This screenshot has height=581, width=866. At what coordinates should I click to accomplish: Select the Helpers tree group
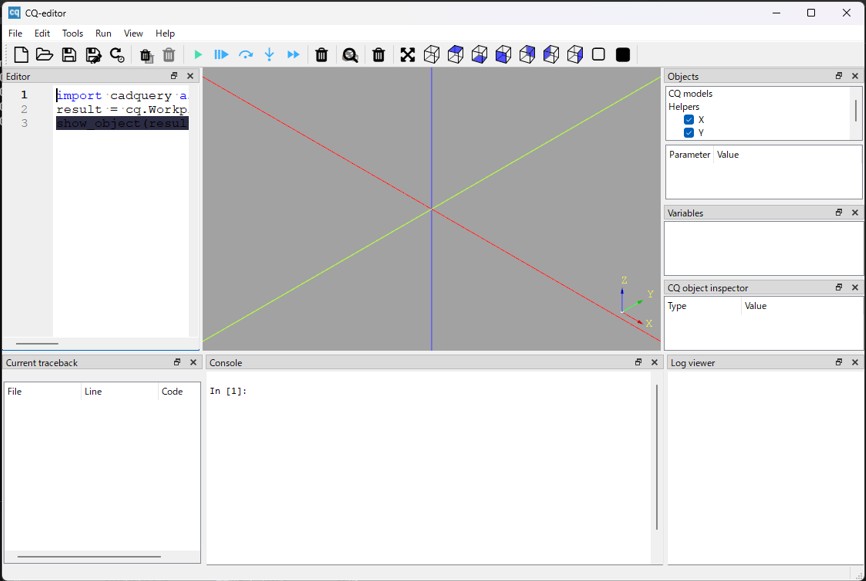click(684, 107)
